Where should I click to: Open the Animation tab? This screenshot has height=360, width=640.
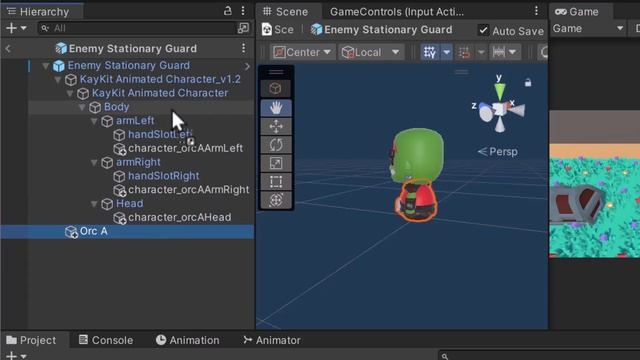click(x=188, y=340)
